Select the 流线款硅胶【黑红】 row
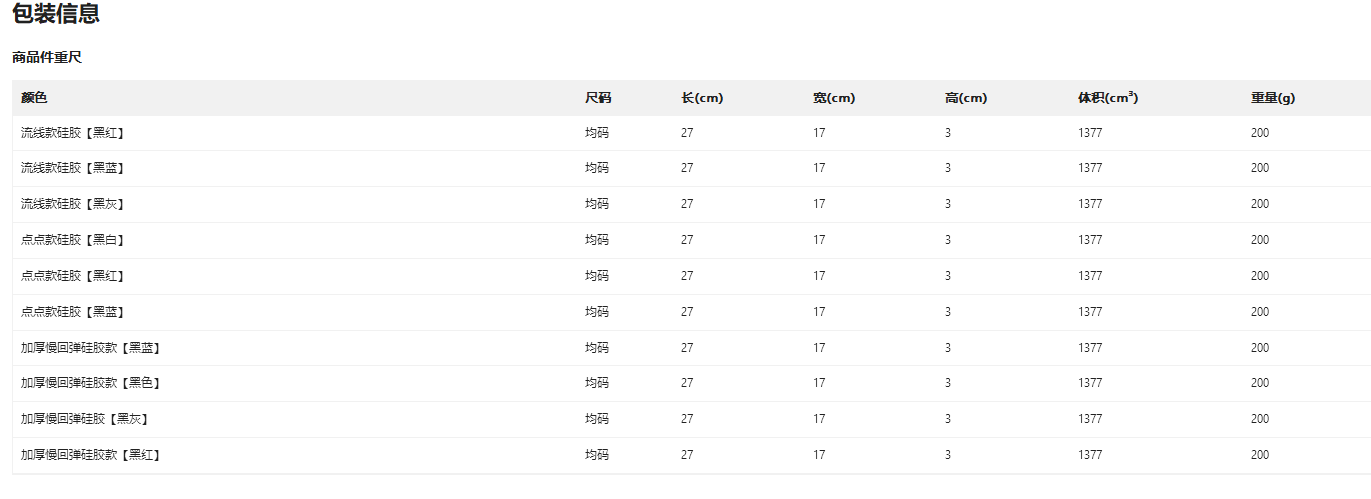The image size is (1371, 499). (72, 133)
